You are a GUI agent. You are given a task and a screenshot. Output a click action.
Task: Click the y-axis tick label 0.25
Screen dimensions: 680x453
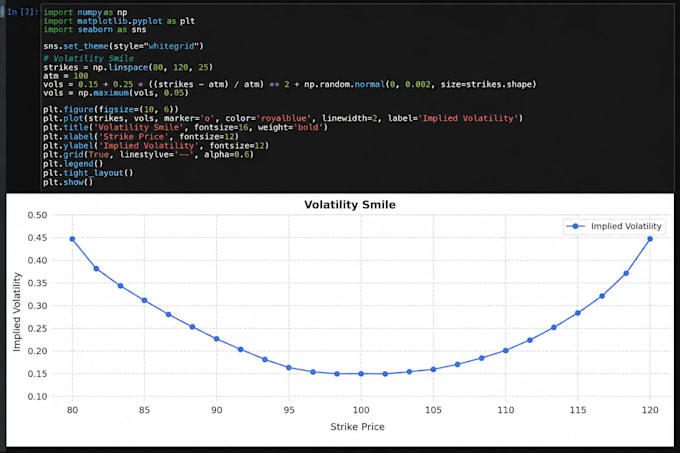click(x=37, y=329)
